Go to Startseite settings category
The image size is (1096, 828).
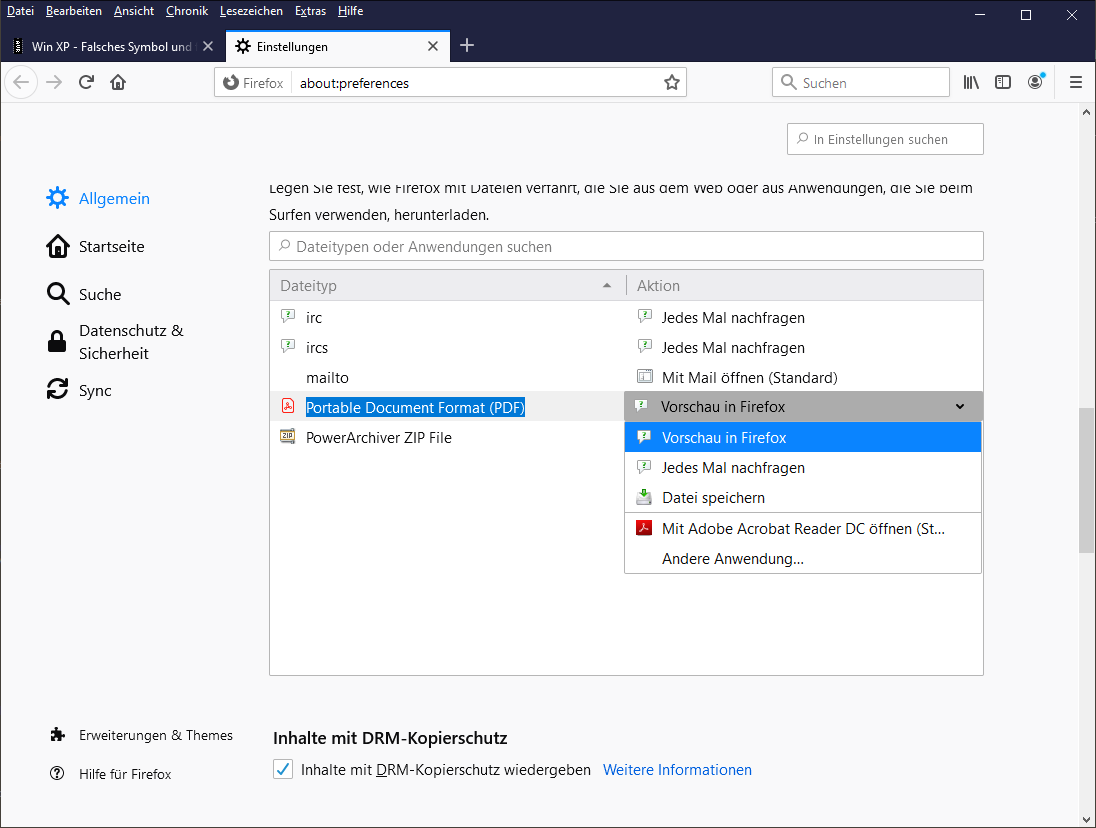click(111, 246)
